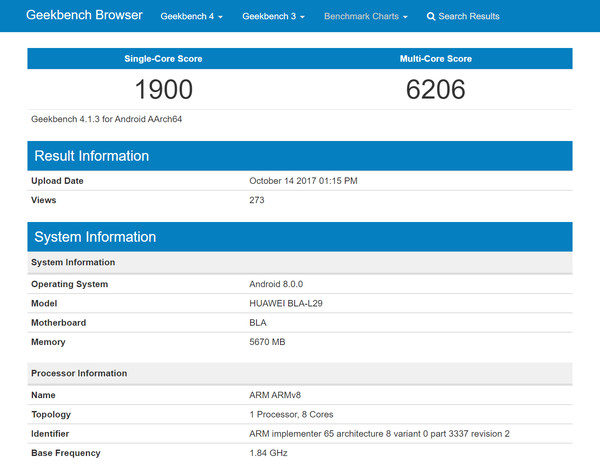Image resolution: width=600 pixels, height=468 pixels.
Task: Click the ARM implementer identifier text
Action: (x=379, y=434)
